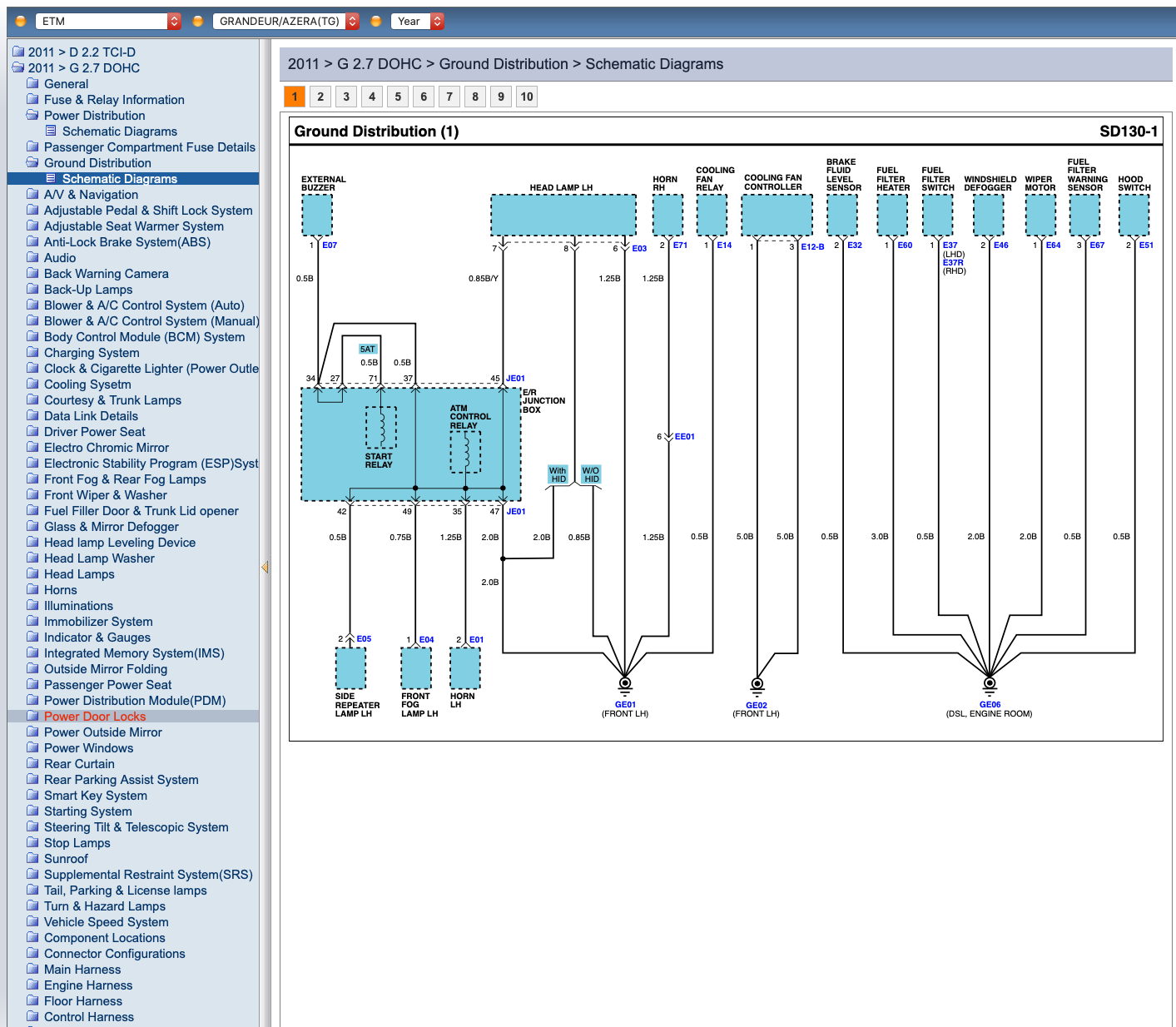Click the panel collapse arrow on sidebar divider
This screenshot has height=1027, width=1176.
[x=265, y=567]
